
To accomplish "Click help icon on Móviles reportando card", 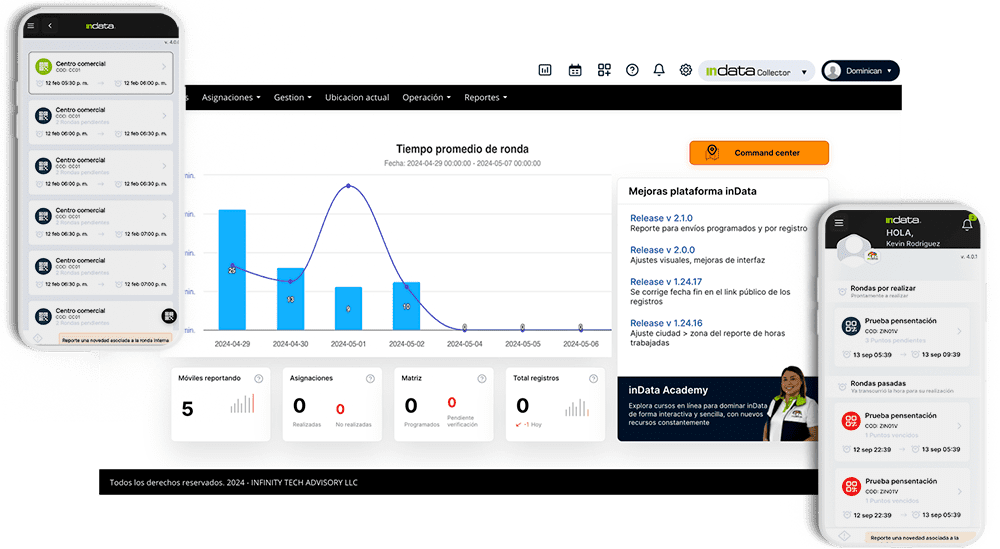I will coord(259,378).
